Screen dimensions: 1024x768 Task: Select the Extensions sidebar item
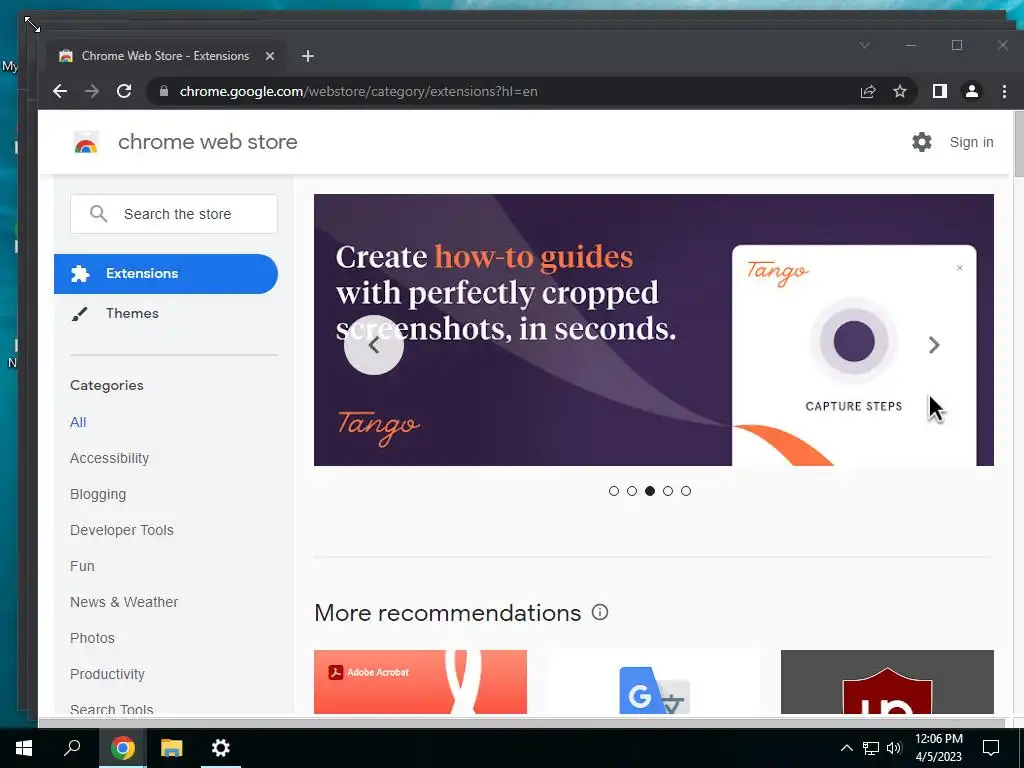click(x=166, y=274)
